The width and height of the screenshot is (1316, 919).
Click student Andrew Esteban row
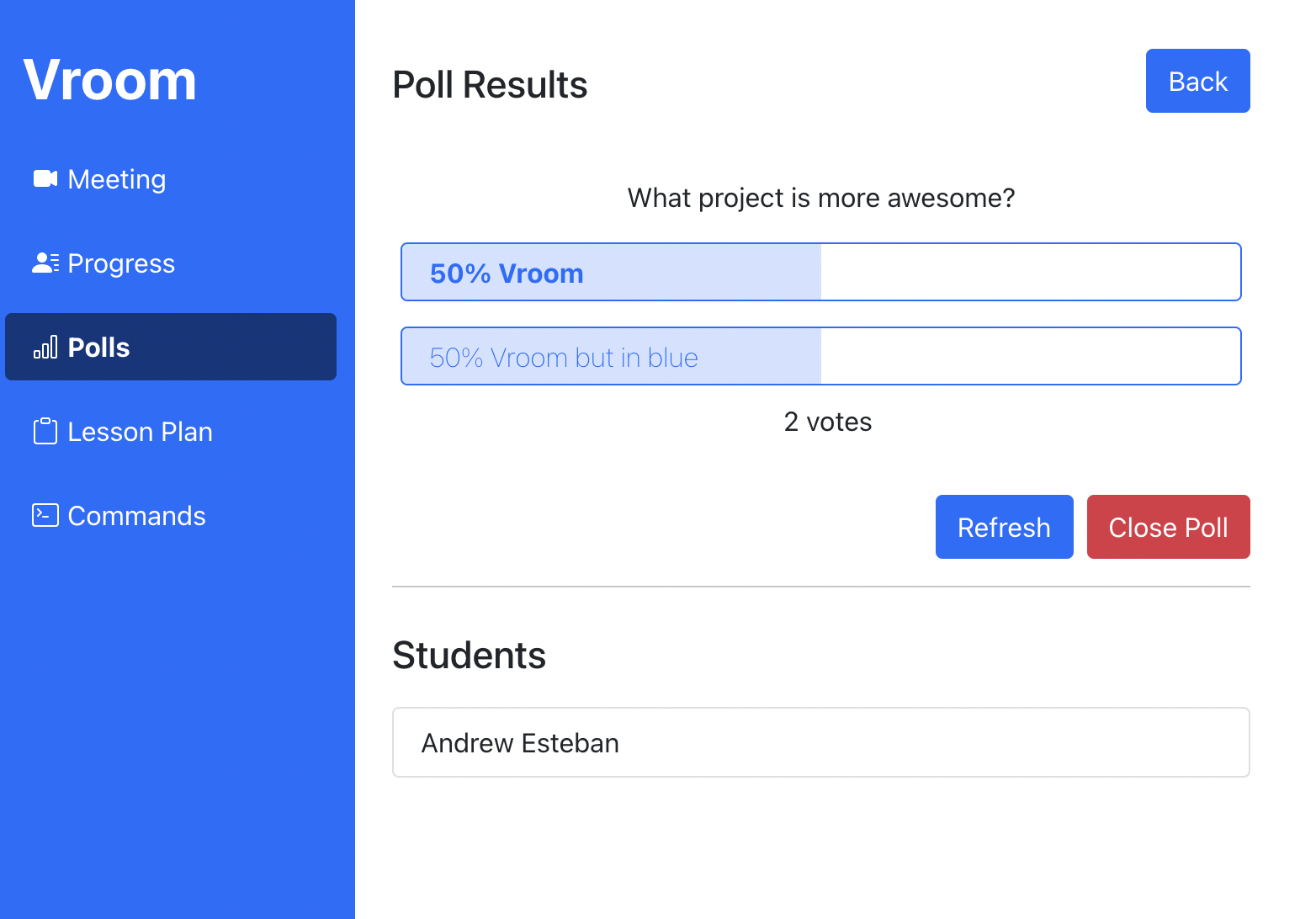coord(820,742)
